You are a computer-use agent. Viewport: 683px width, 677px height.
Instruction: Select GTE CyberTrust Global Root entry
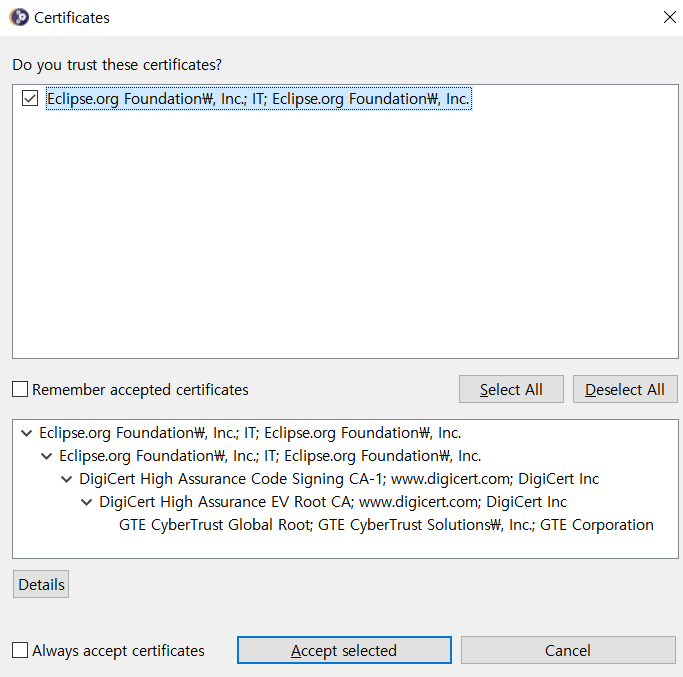click(x=386, y=525)
